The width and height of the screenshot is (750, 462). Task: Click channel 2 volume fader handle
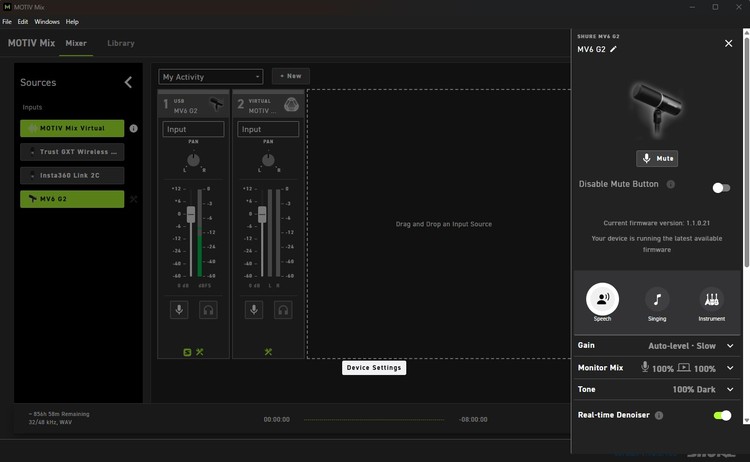[x=262, y=214]
